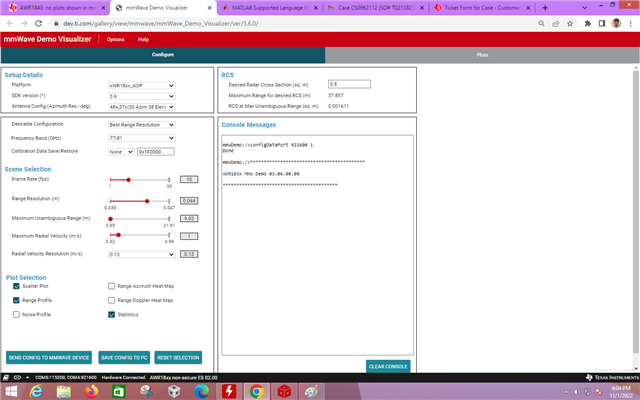The width and height of the screenshot is (640, 400).
Task: Open the Paint app from the taskbar
Action: 311,391
